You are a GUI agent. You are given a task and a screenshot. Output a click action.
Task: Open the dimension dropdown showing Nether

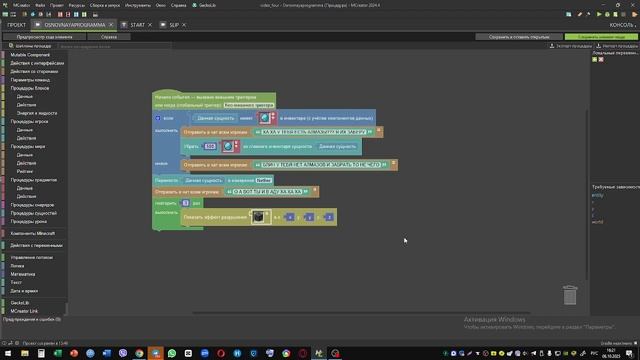[x=264, y=180]
